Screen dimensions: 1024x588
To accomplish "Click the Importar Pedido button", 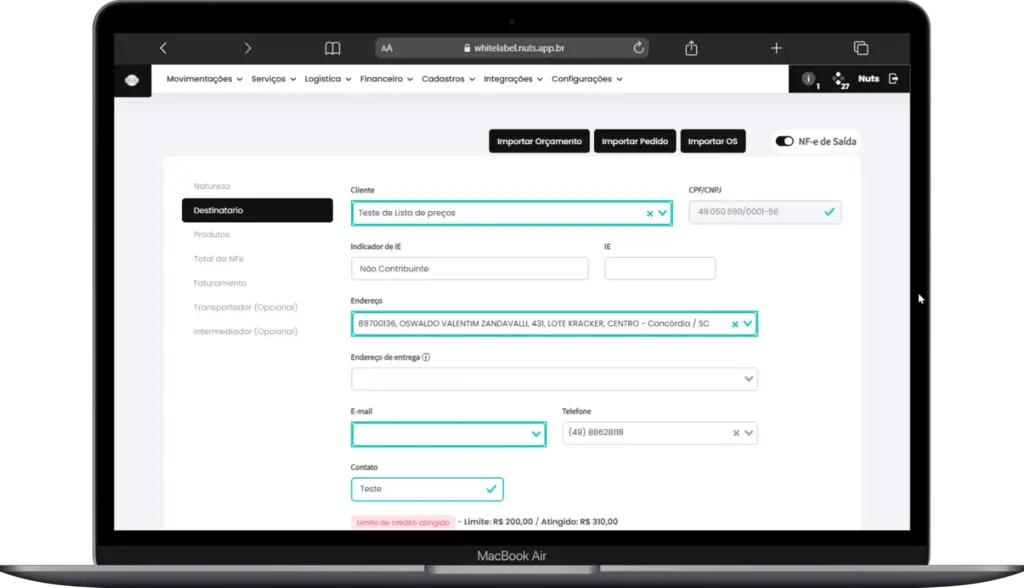I will point(635,141).
